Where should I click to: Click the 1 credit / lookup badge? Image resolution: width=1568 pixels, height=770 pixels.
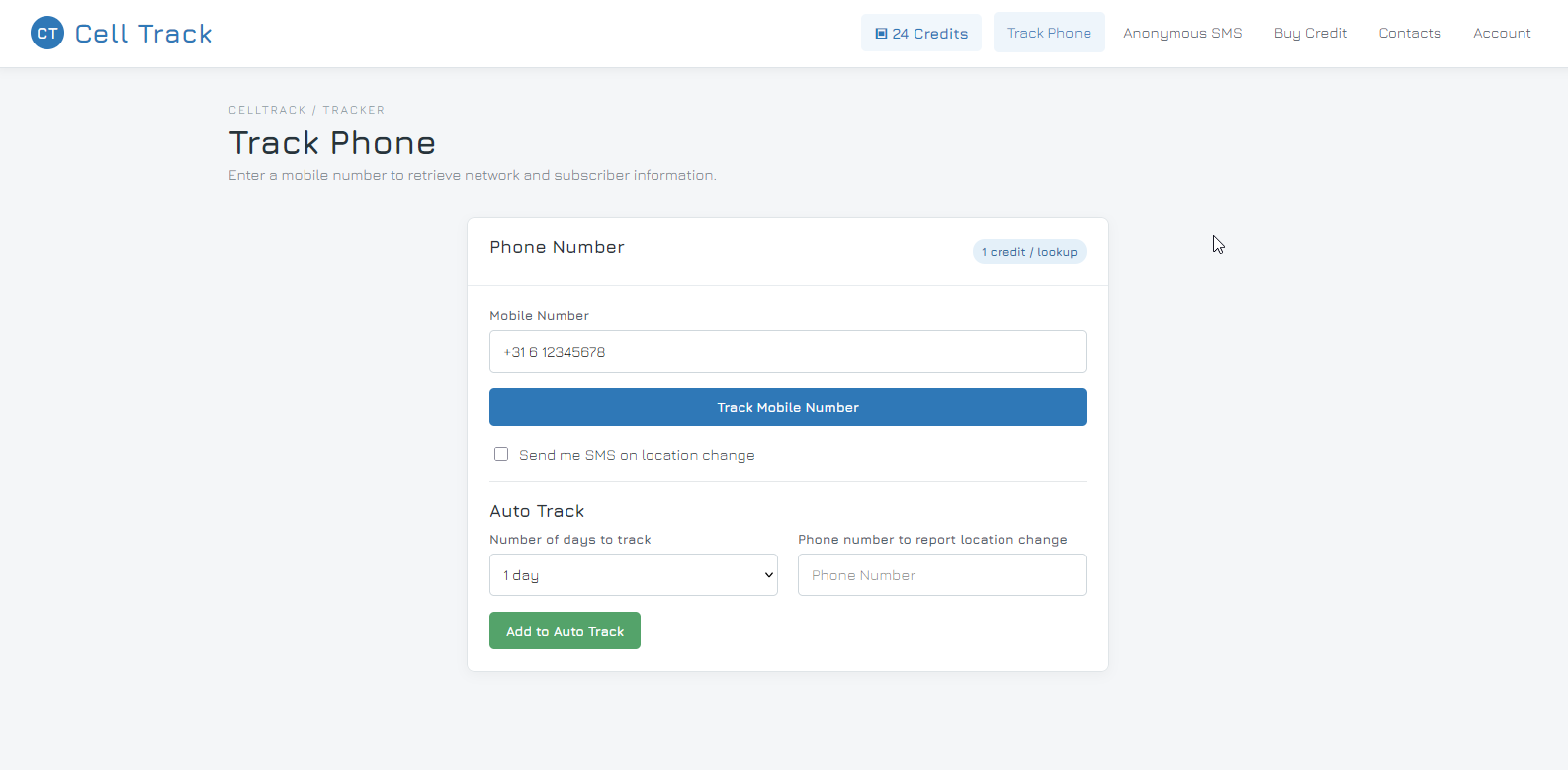pos(1029,252)
